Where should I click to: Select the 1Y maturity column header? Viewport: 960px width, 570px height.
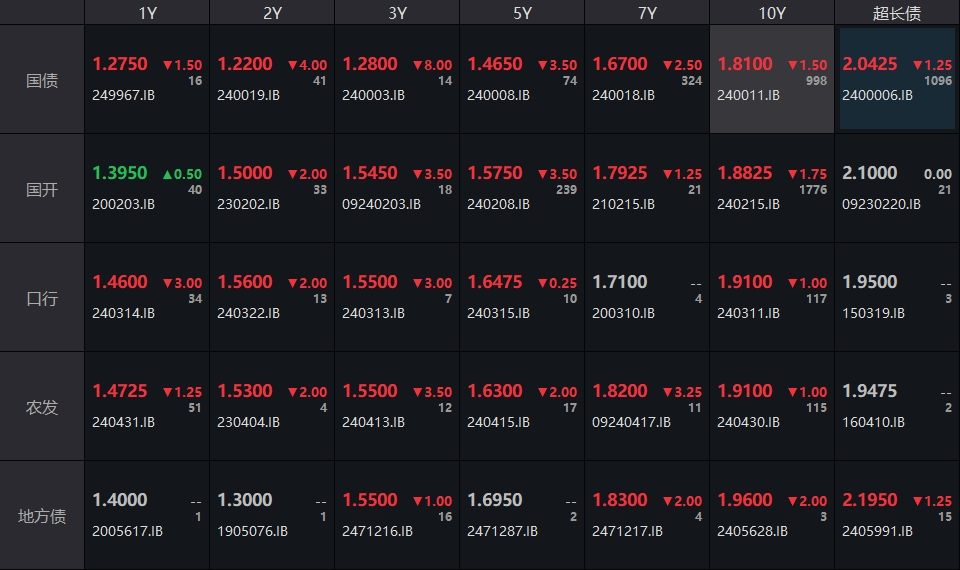147,13
